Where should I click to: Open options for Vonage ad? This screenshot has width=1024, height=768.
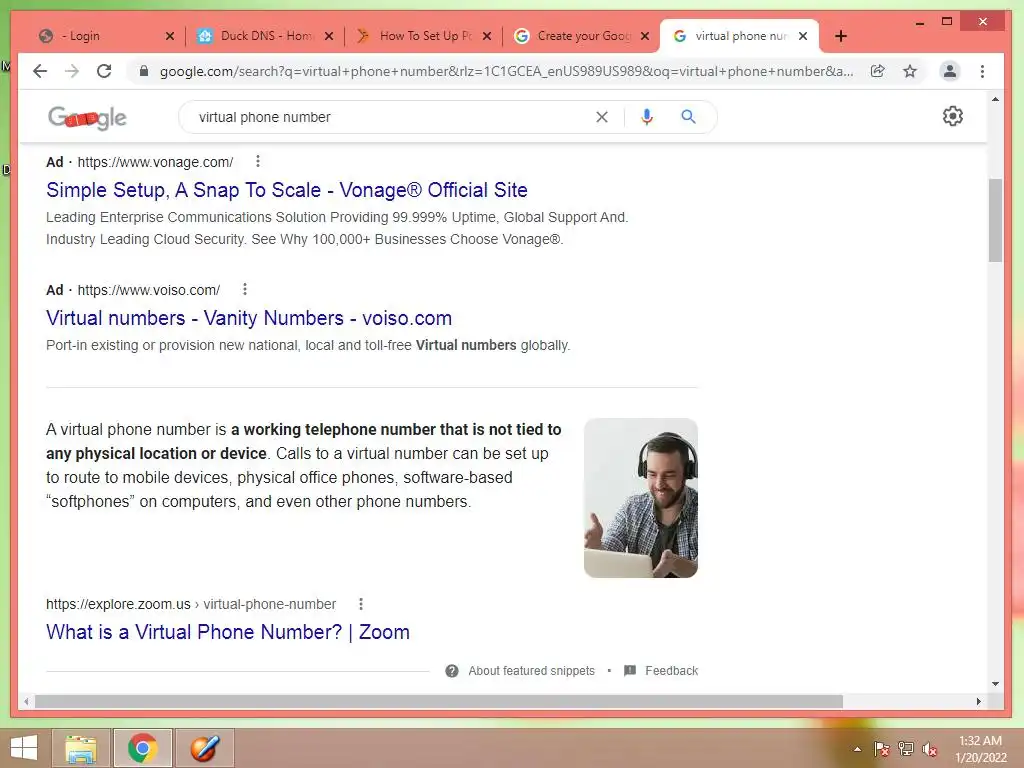click(258, 161)
